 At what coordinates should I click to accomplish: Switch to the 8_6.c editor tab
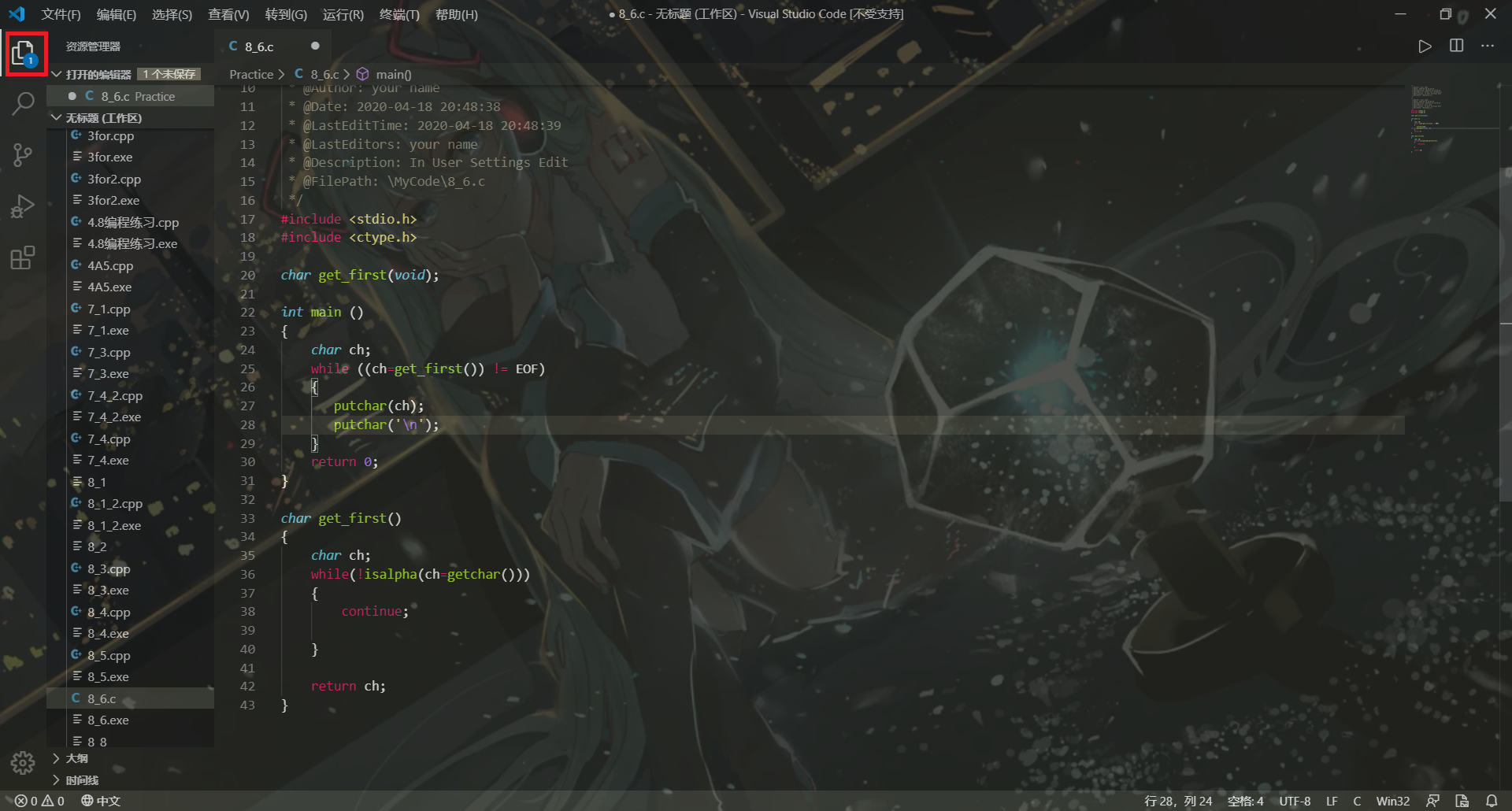coord(260,46)
